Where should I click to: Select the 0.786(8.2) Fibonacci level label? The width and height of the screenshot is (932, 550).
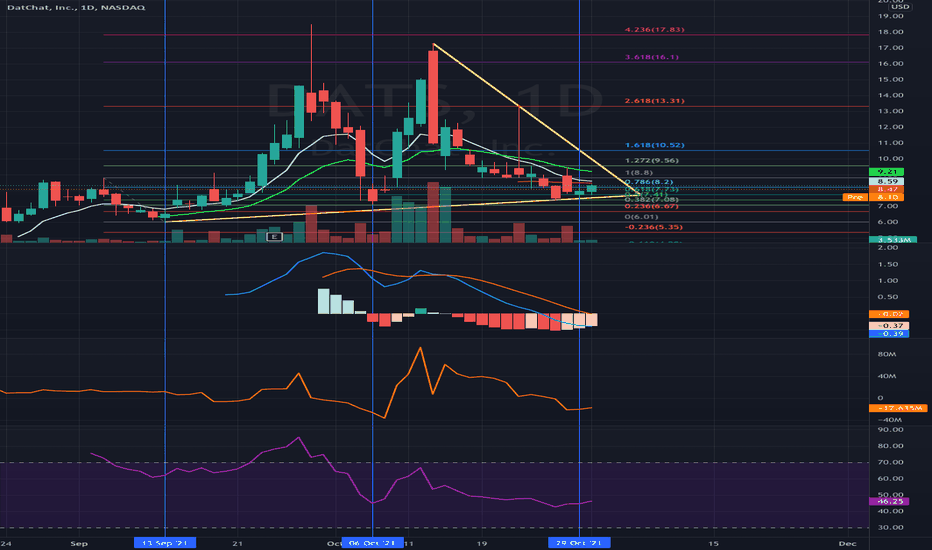pos(648,182)
